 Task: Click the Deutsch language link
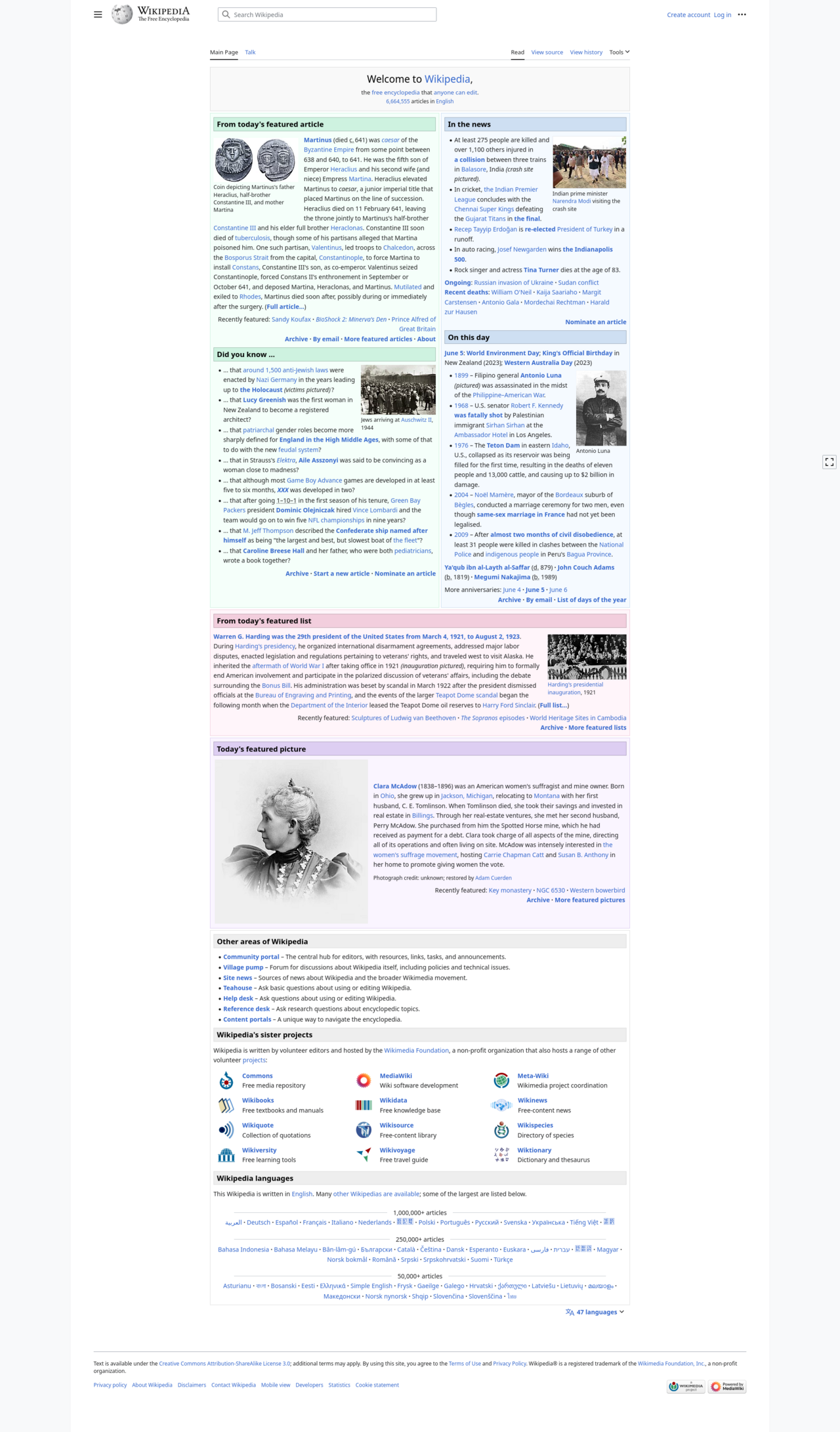click(259, 1222)
